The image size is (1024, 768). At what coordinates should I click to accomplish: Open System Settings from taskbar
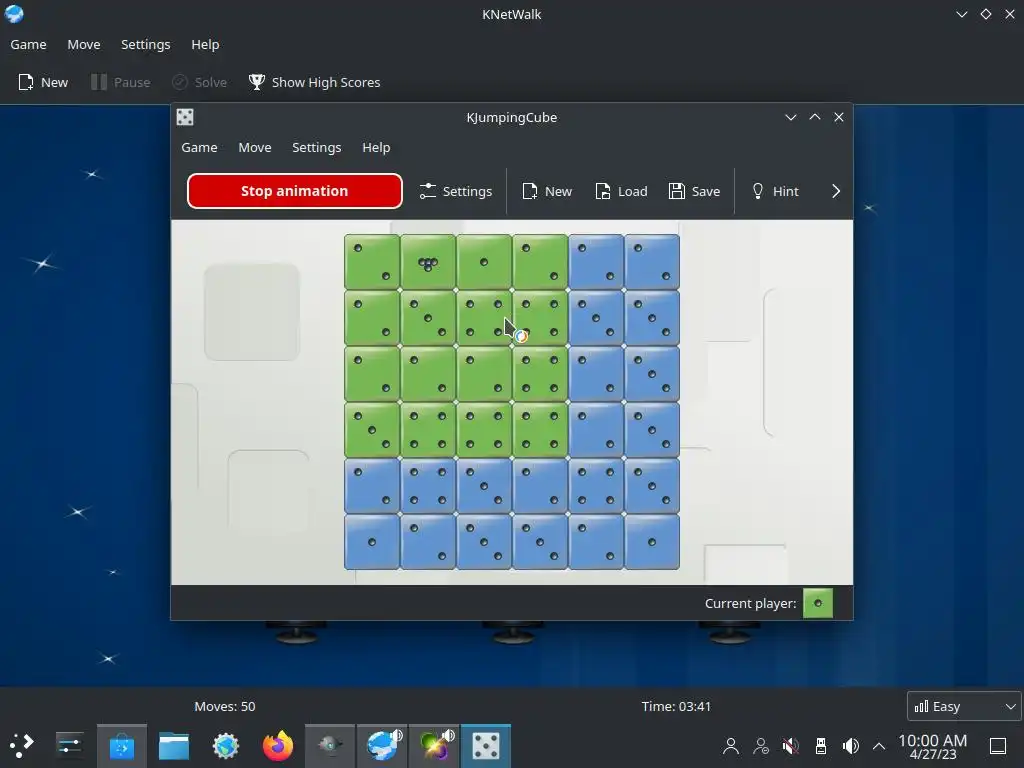point(69,745)
